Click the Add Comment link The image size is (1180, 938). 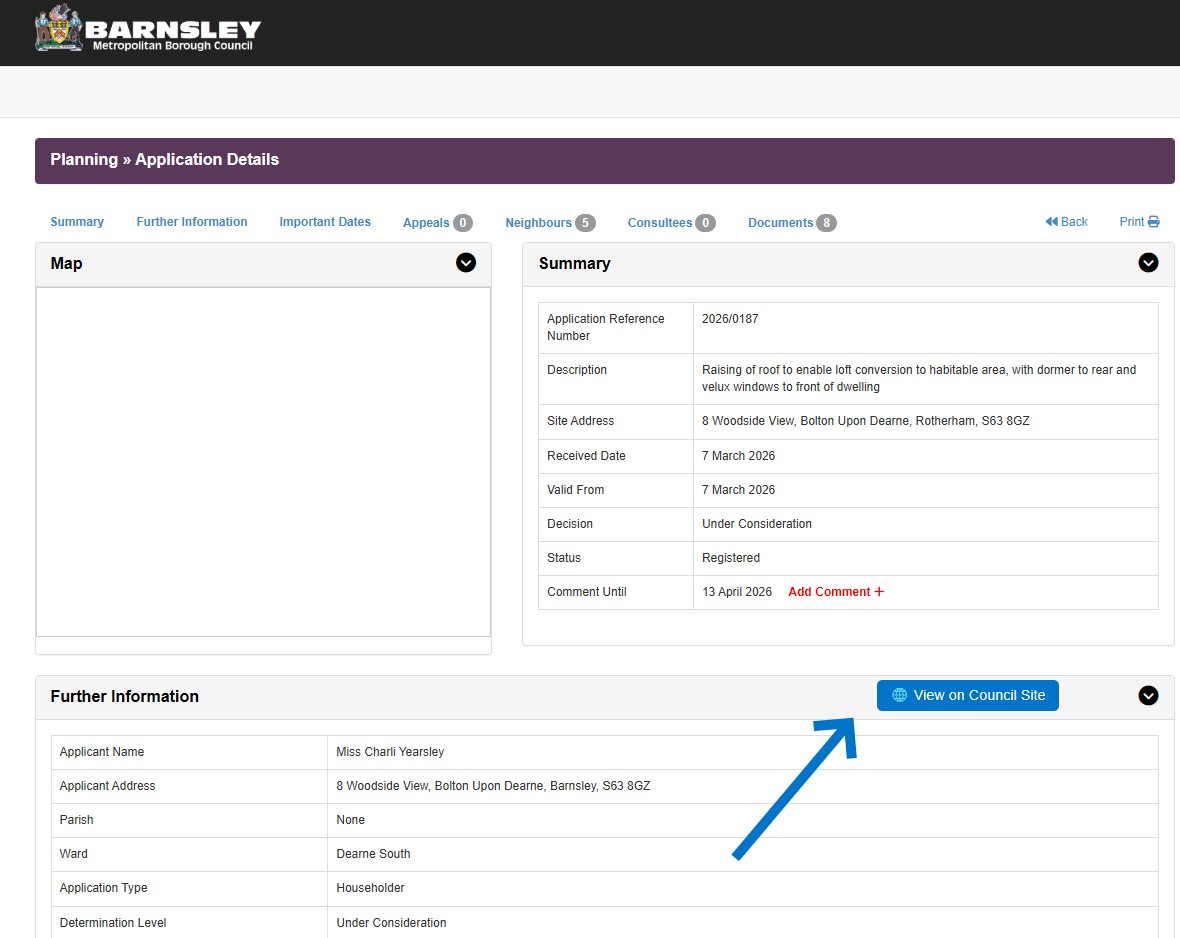tap(829, 592)
